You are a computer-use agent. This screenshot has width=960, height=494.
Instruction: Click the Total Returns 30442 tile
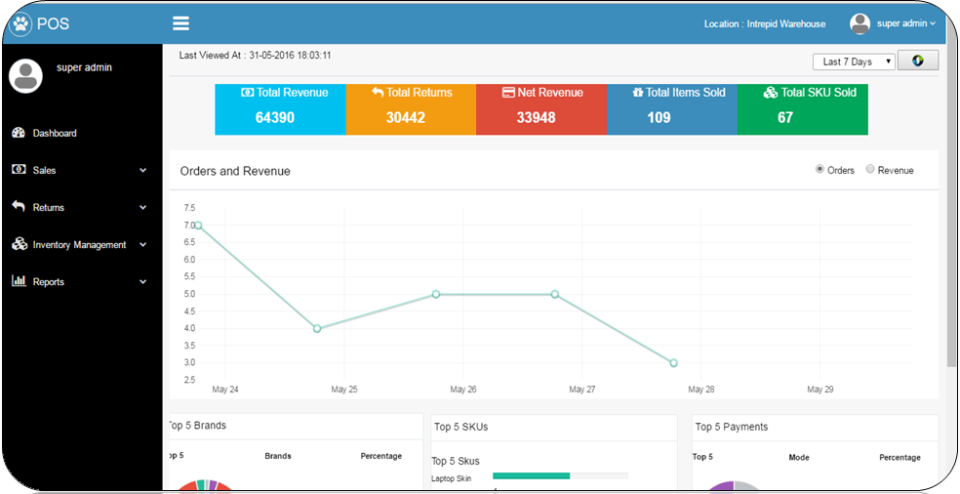pyautogui.click(x=411, y=109)
